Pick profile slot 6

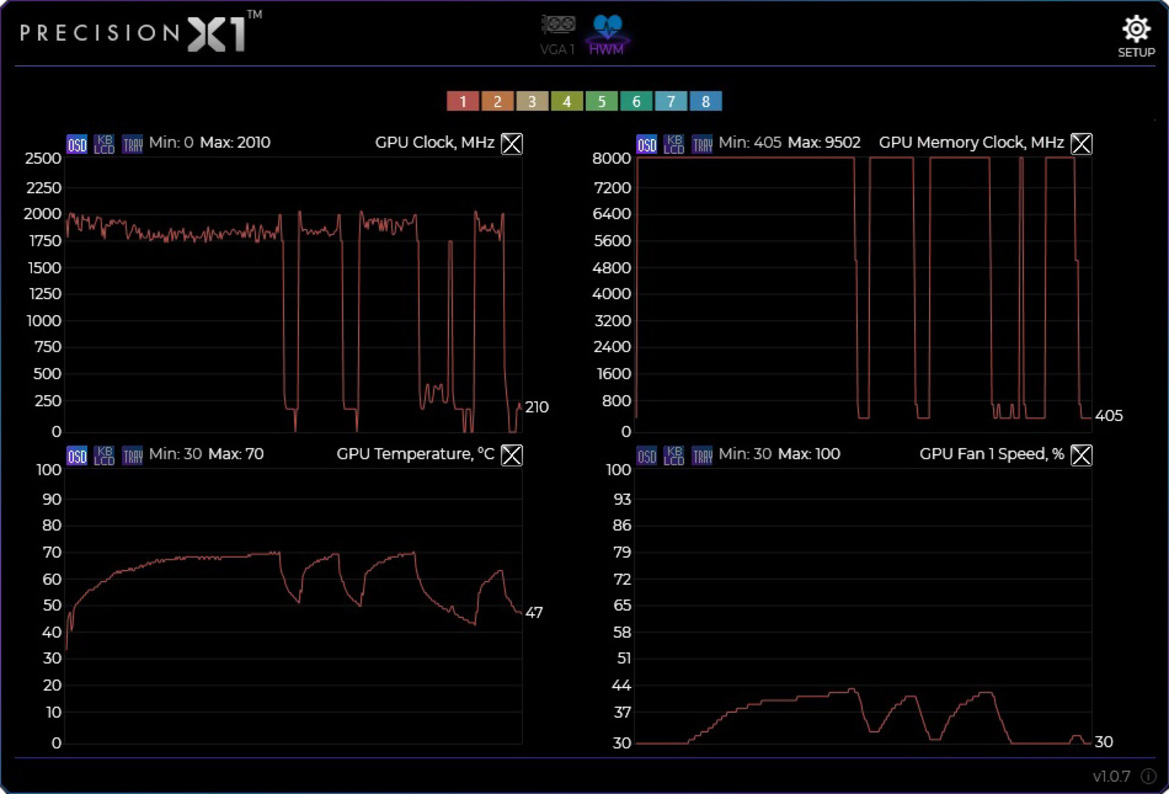click(636, 101)
